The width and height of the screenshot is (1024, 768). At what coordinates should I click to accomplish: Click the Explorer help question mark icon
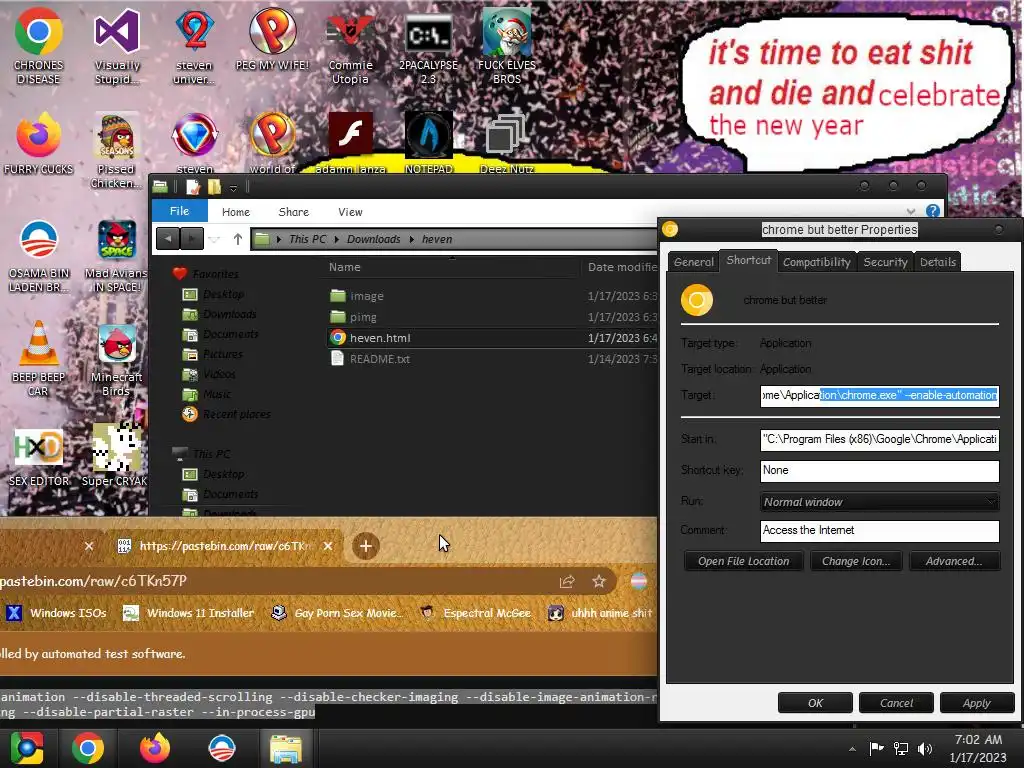(933, 211)
